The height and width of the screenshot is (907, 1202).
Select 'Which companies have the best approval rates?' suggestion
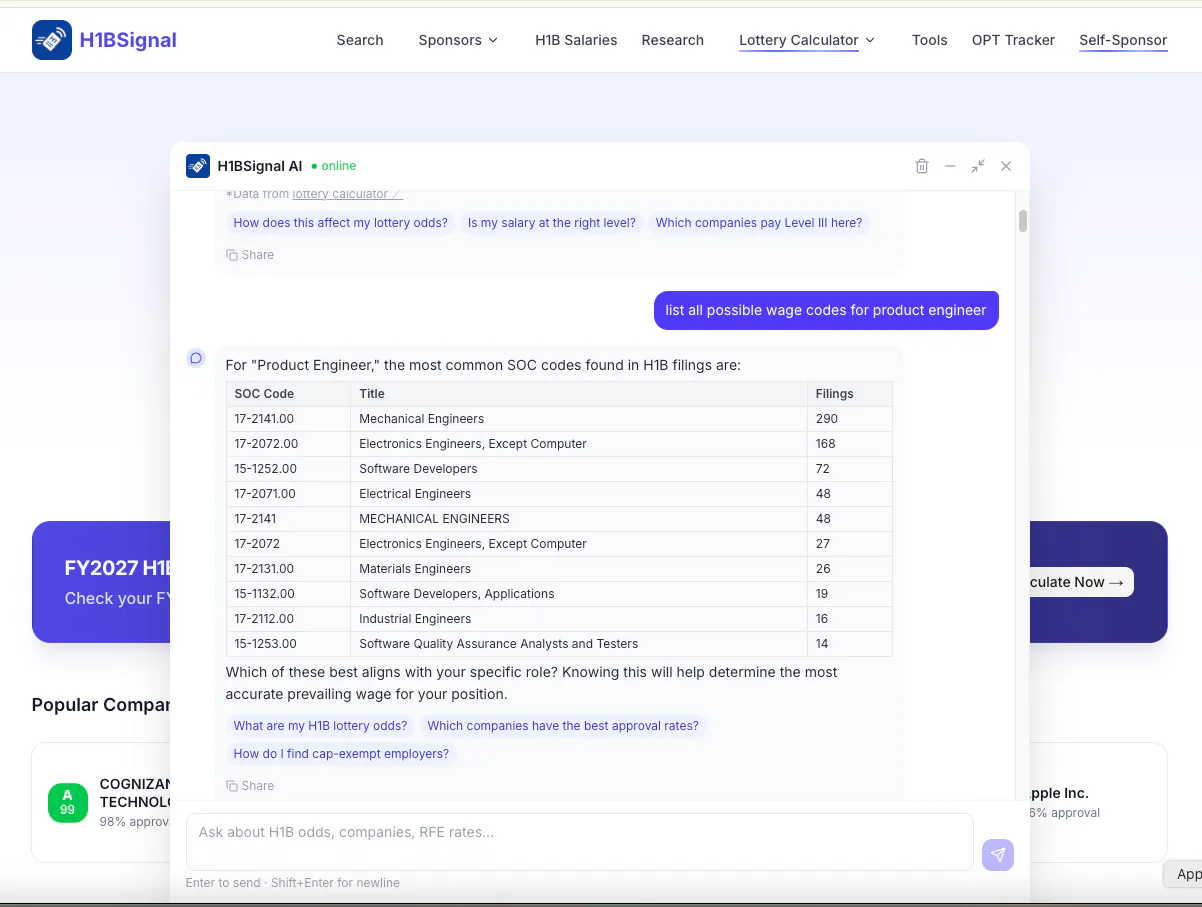pos(563,726)
